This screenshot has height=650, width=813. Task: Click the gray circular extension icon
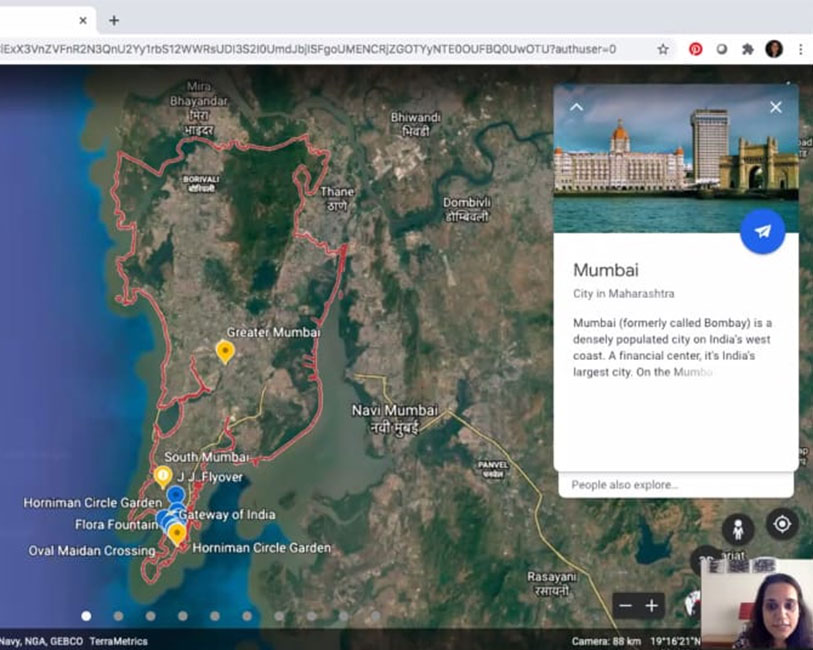721,49
